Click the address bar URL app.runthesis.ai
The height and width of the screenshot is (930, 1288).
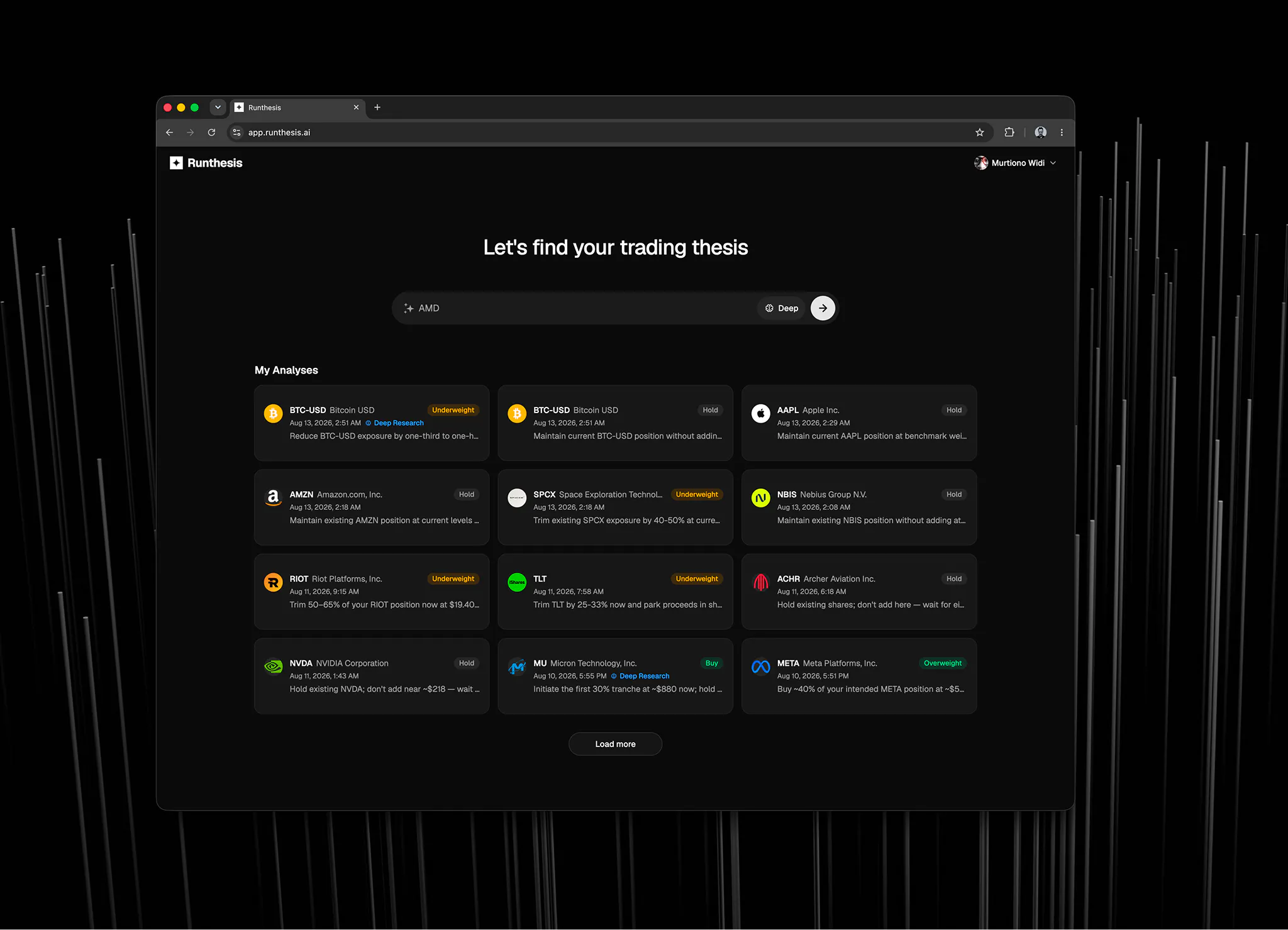pos(279,133)
